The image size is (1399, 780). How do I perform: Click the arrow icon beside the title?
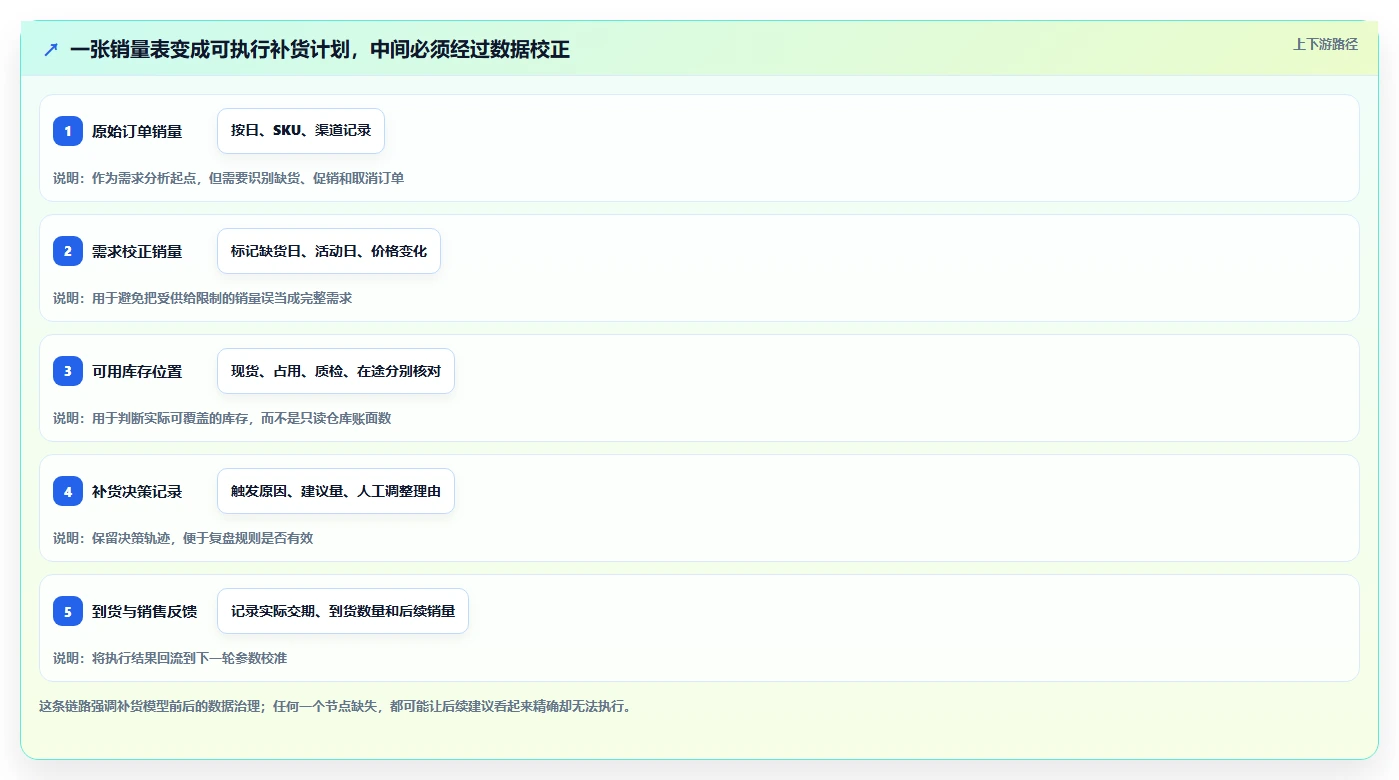point(51,49)
